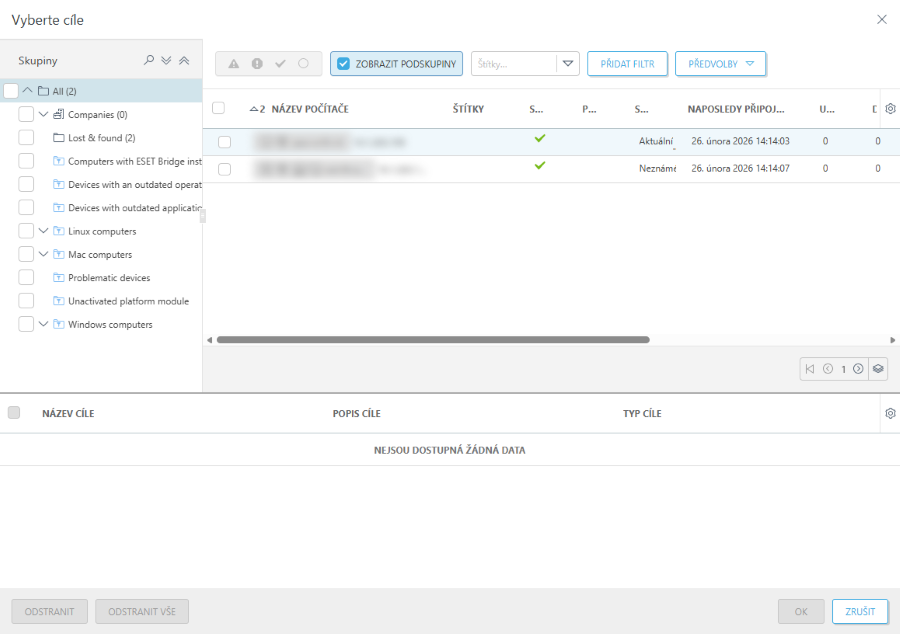Viewport: 900px width, 634px height.
Task: Expand all groups with double-down arrows
Action: (166, 60)
